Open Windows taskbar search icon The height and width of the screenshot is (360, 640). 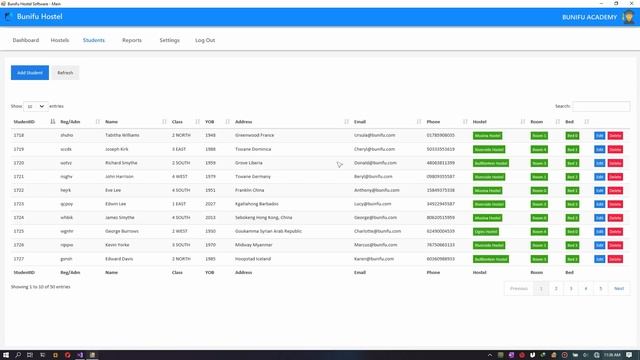(18, 355)
